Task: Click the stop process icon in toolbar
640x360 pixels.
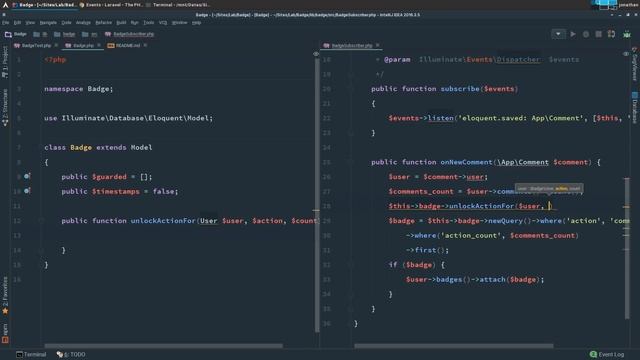Action: pyautogui.click(x=598, y=34)
